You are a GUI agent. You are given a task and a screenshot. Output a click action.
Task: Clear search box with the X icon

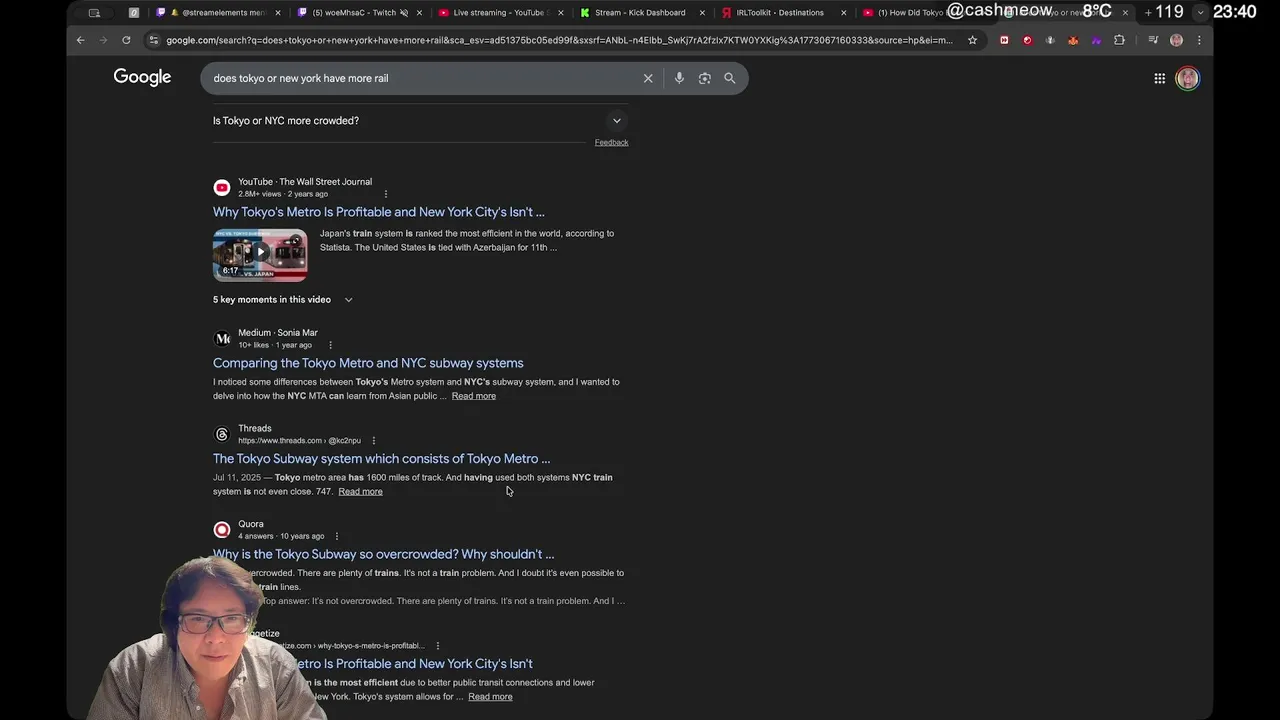click(x=648, y=78)
